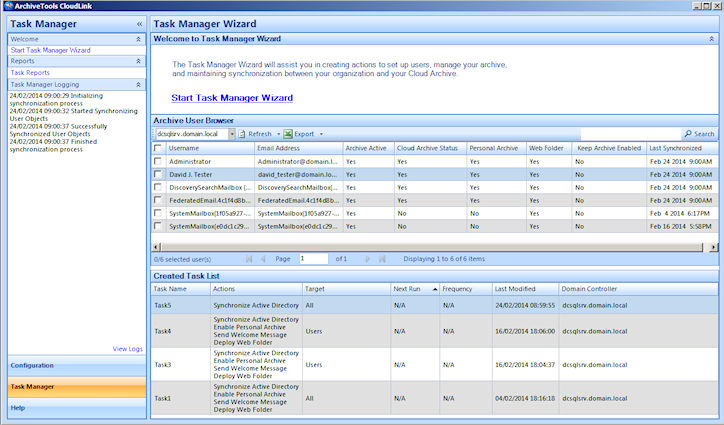
Task: Click the page number input box
Action: click(314, 259)
